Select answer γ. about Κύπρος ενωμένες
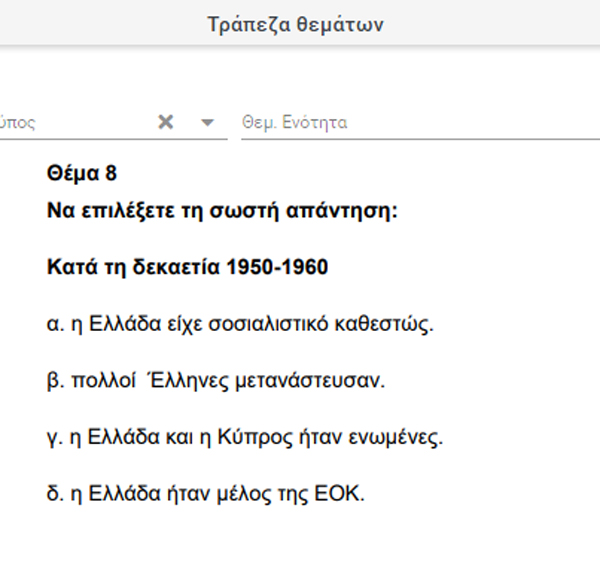Image resolution: width=600 pixels, height=578 pixels. (x=245, y=437)
